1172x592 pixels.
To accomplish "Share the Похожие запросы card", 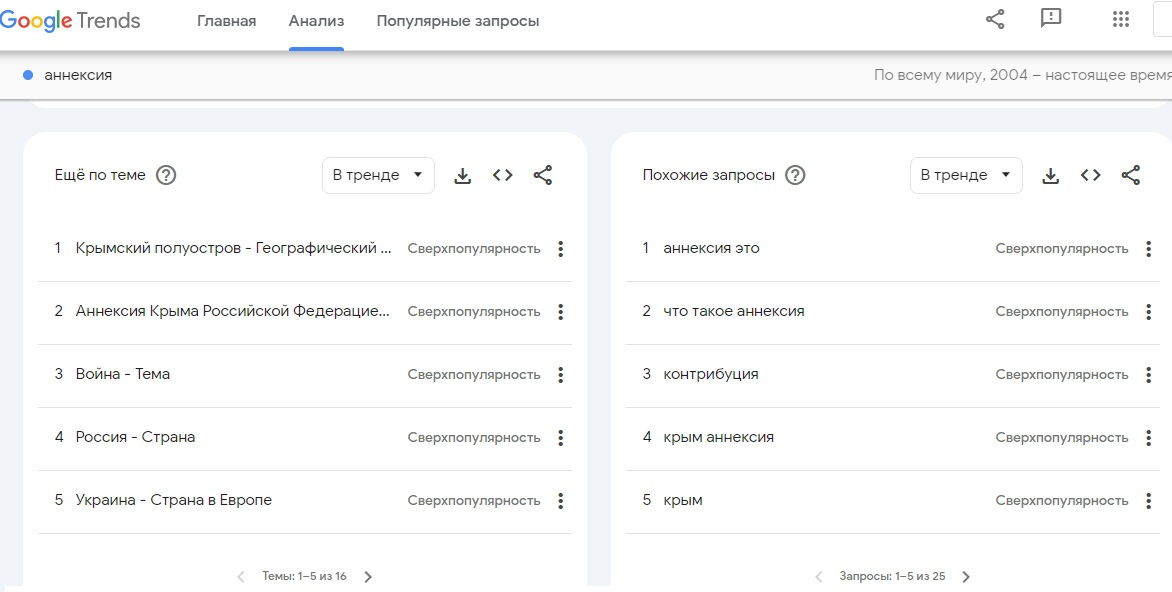I will pos(1131,175).
